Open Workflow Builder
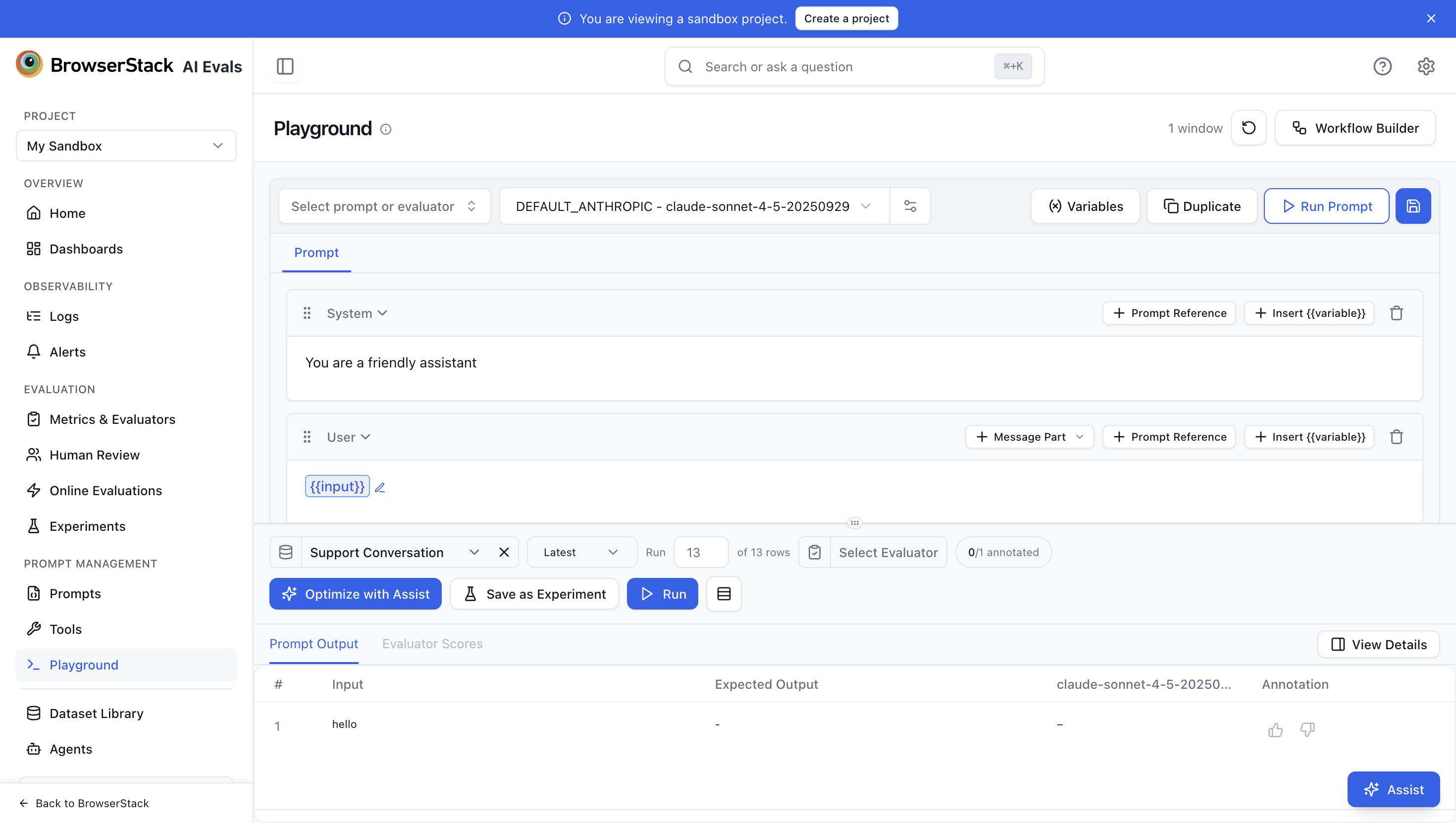Viewport: 1456px width, 823px height. click(x=1355, y=128)
